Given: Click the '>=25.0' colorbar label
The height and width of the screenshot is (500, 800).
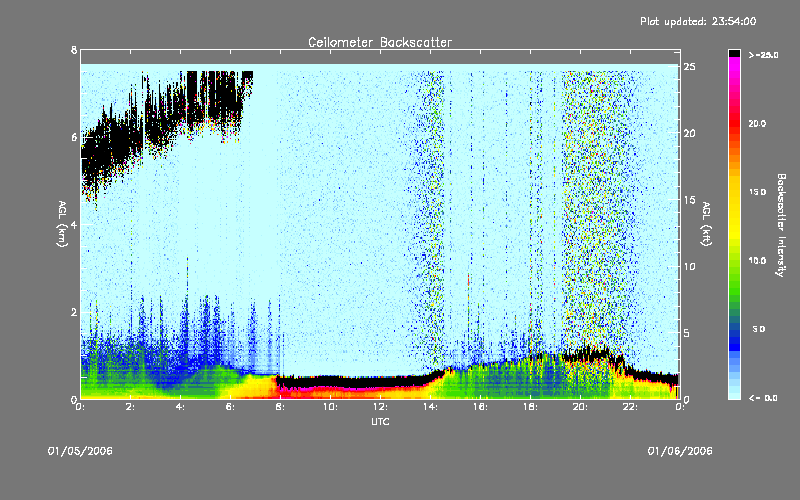Looking at the screenshot, I should [763, 55].
